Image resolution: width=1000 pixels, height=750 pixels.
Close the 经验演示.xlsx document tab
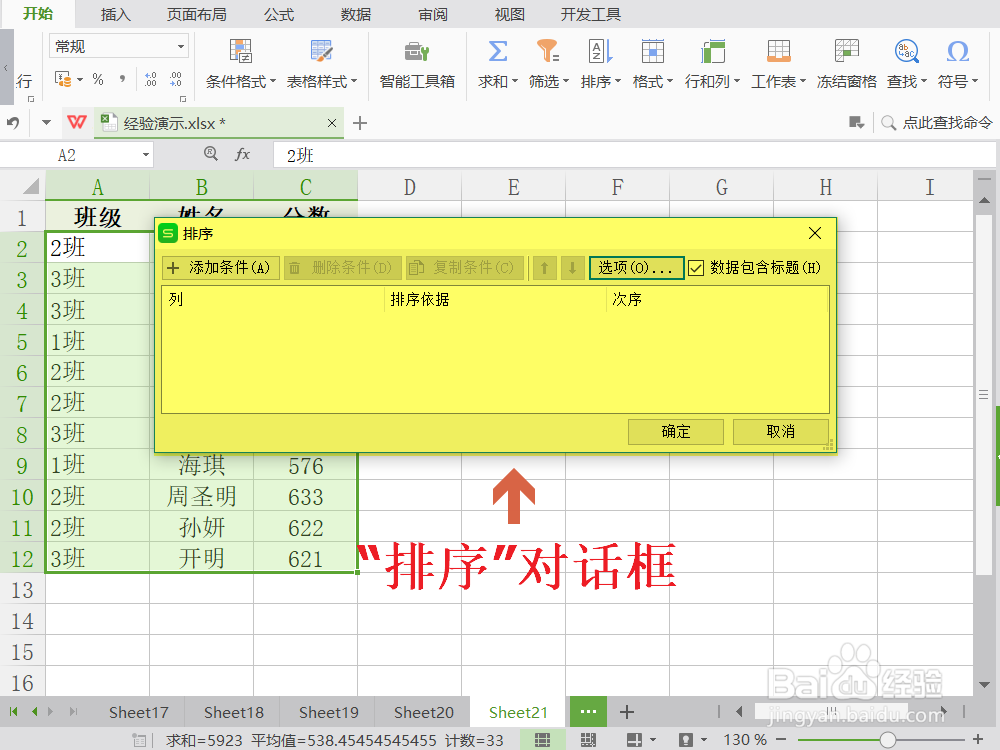pyautogui.click(x=332, y=122)
